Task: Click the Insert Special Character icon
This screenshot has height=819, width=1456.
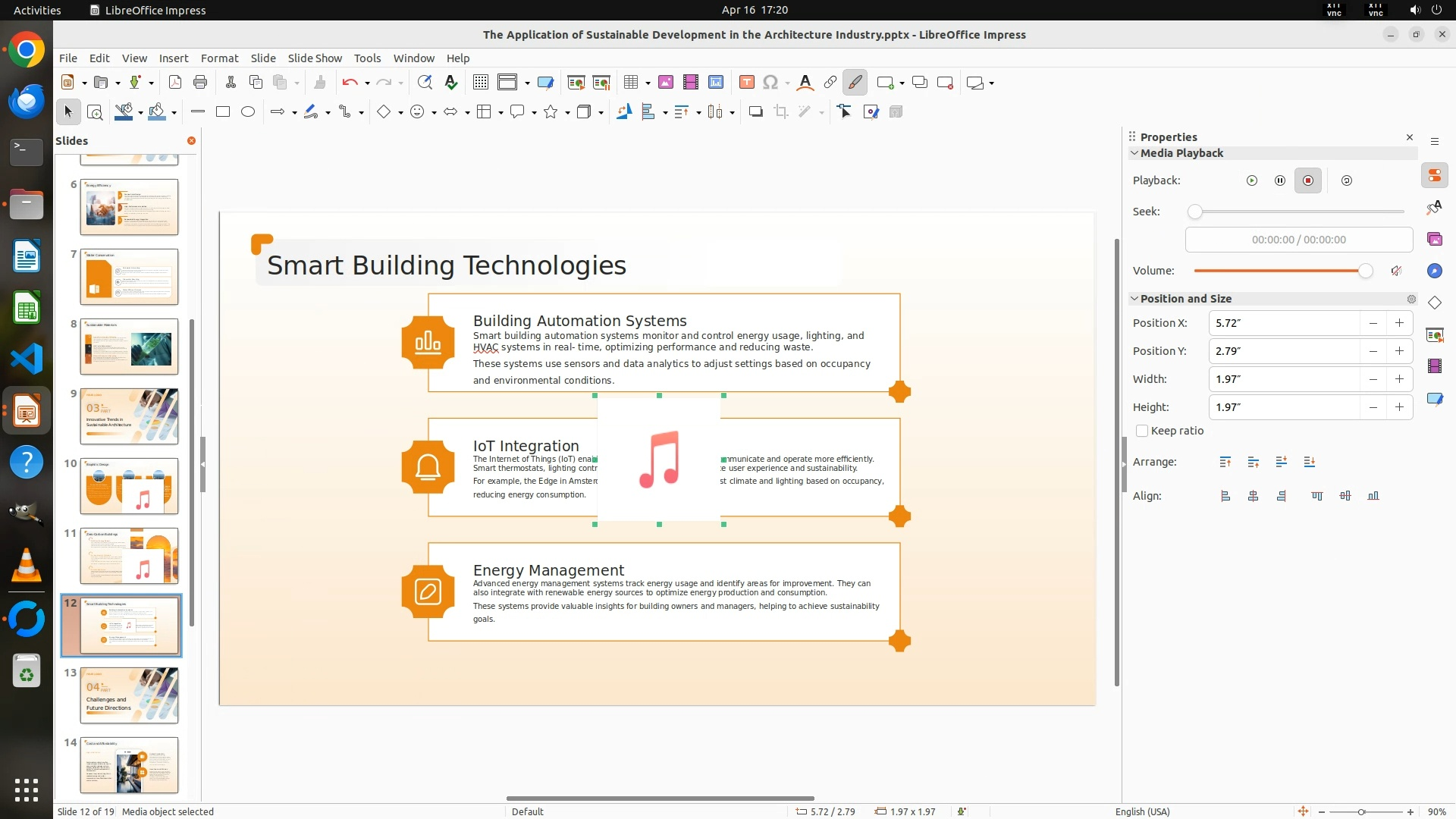Action: point(770,83)
